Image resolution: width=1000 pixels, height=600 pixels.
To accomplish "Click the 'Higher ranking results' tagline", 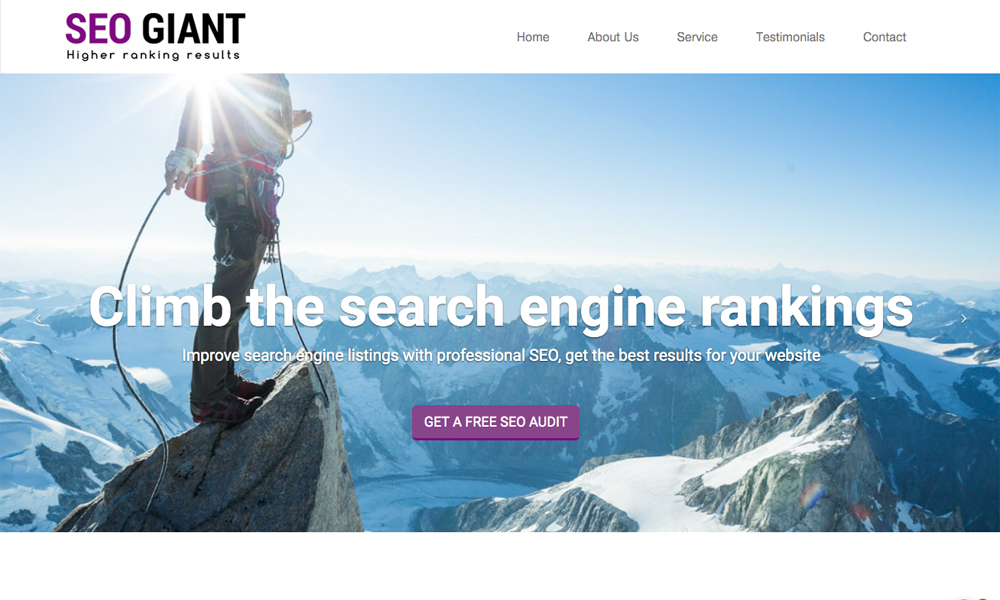I will coord(153,55).
